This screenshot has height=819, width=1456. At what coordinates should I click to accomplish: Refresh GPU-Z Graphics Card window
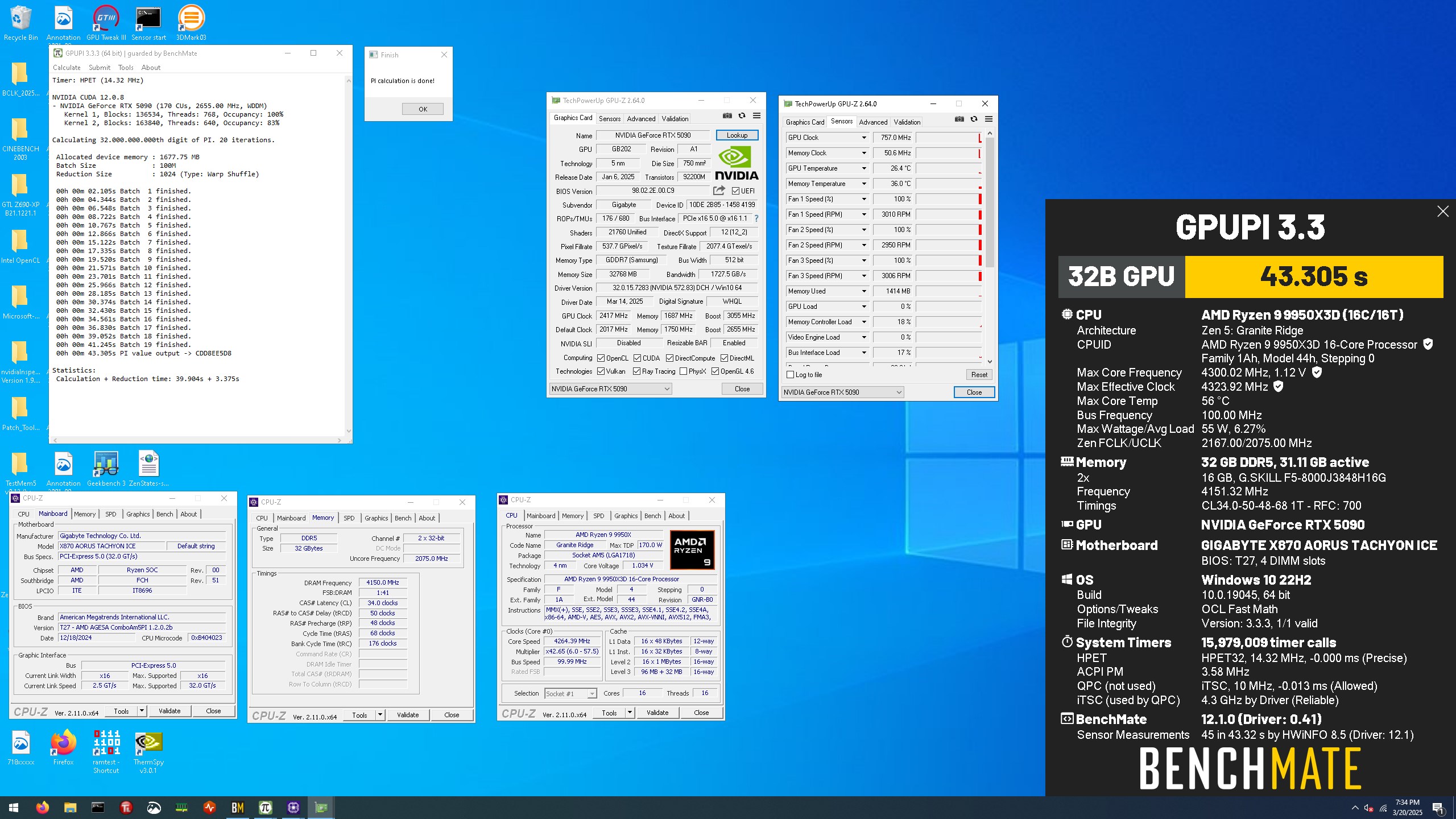click(742, 115)
